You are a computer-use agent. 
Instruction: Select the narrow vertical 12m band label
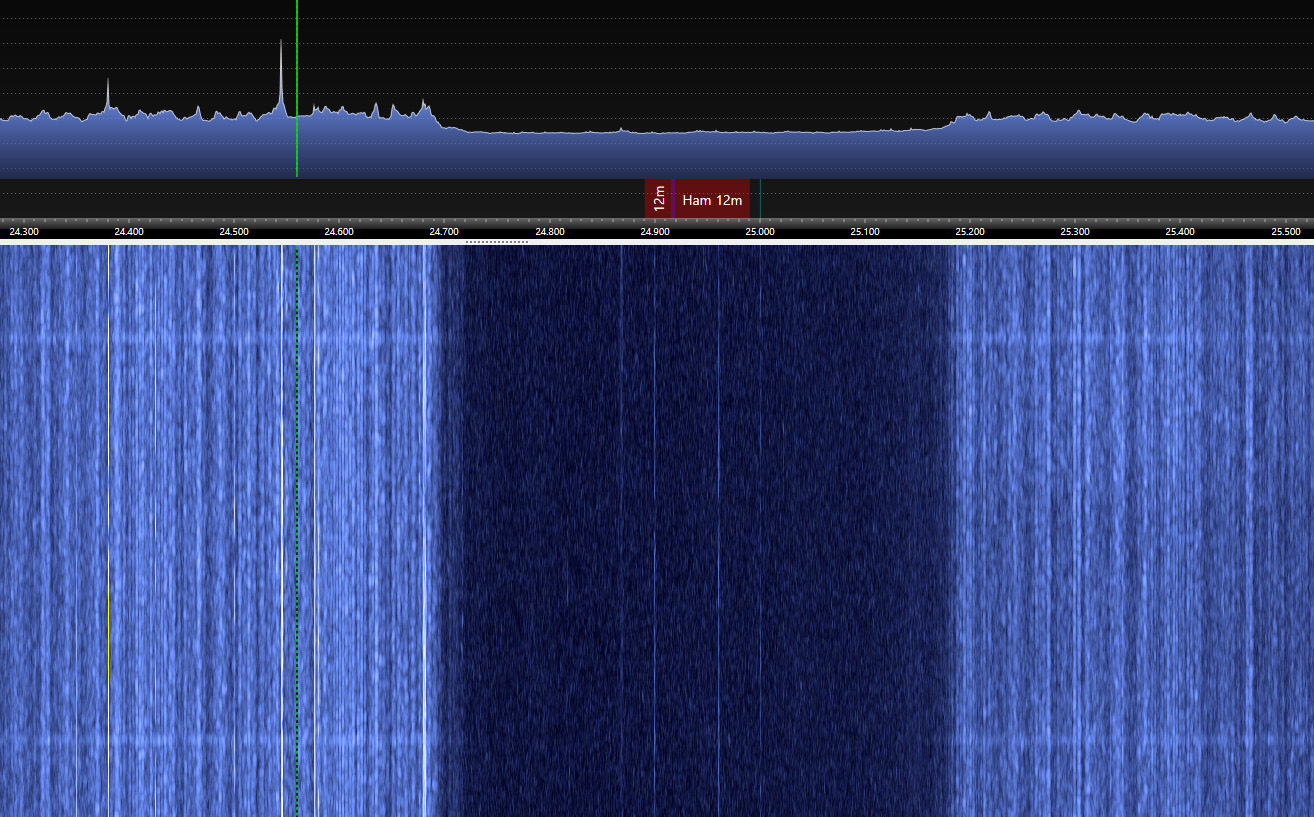click(x=658, y=199)
